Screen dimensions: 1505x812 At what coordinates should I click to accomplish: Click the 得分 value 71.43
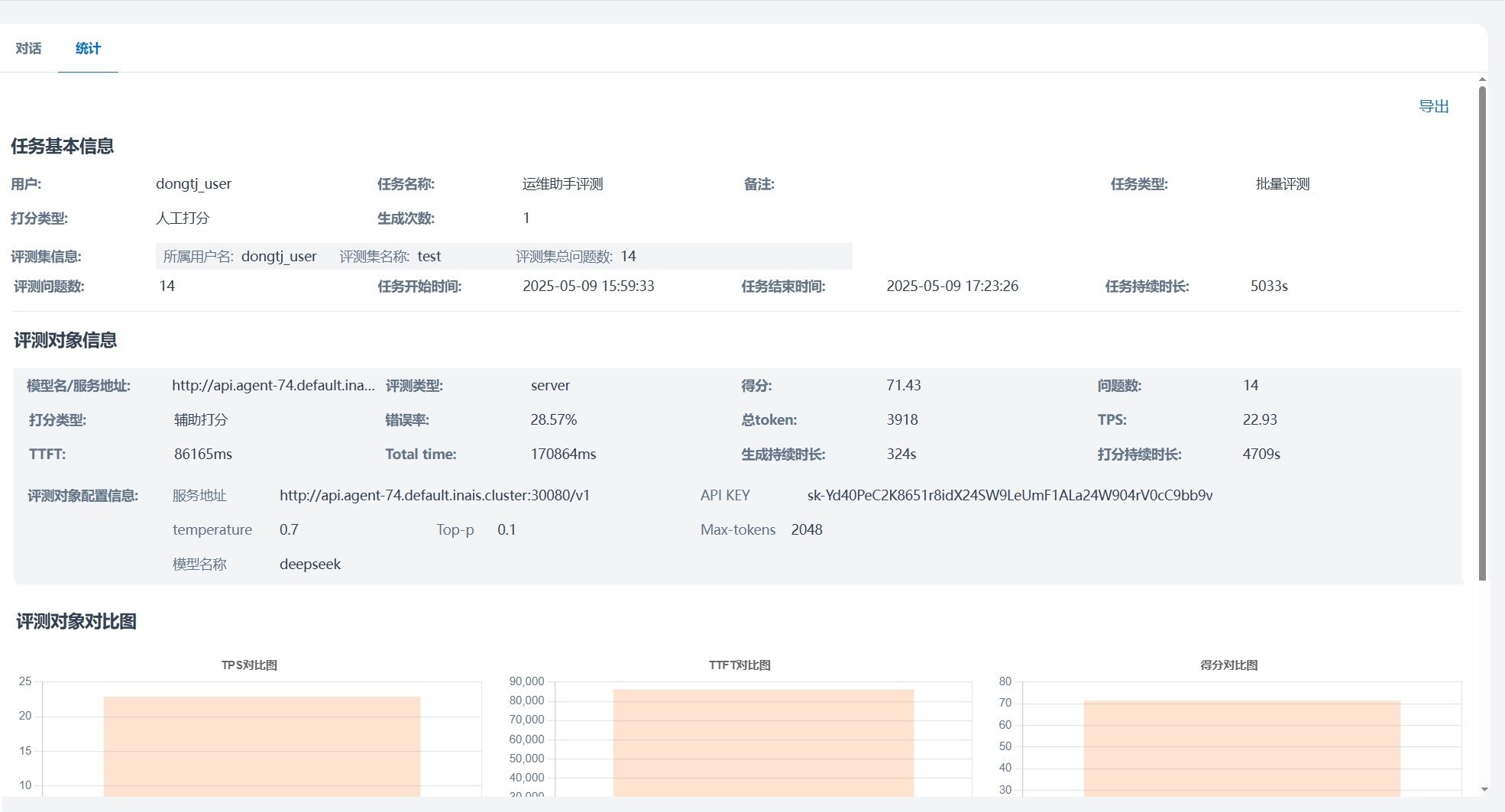[x=903, y=386]
